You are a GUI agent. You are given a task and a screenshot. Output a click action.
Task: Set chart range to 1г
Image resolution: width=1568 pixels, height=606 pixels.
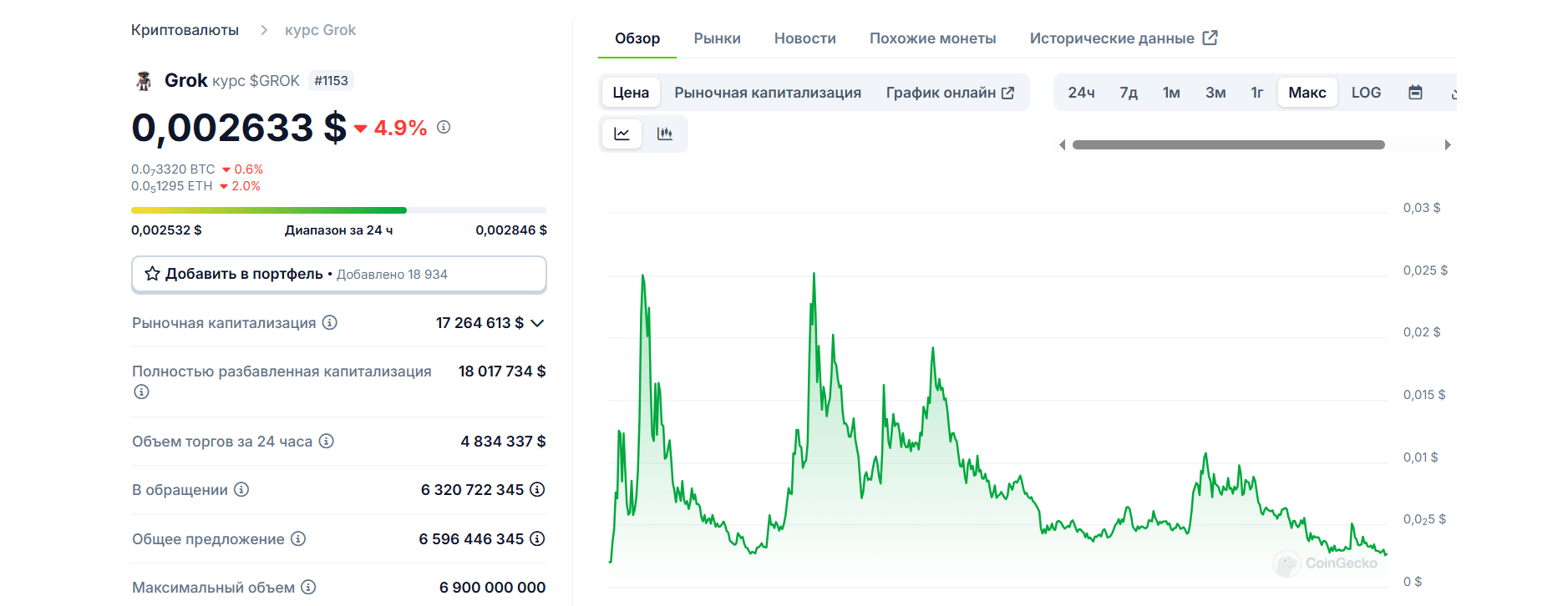point(1257,93)
